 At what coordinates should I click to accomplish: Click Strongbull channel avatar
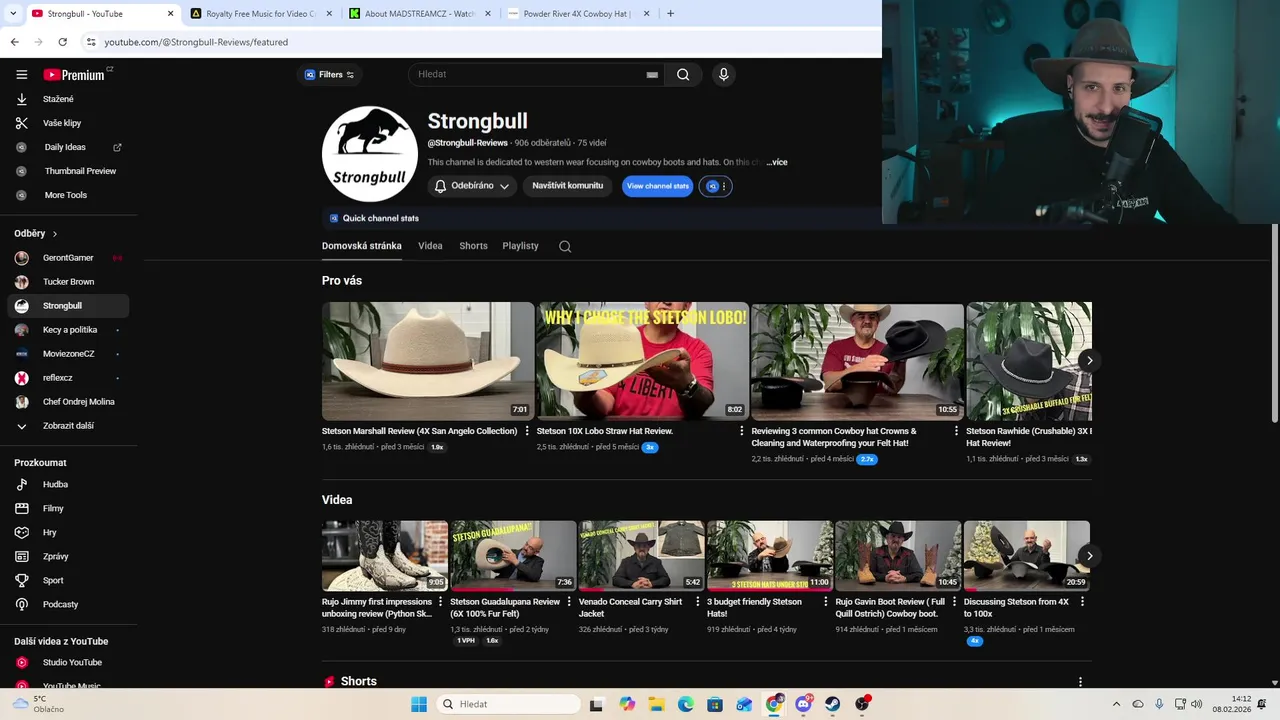(x=370, y=154)
